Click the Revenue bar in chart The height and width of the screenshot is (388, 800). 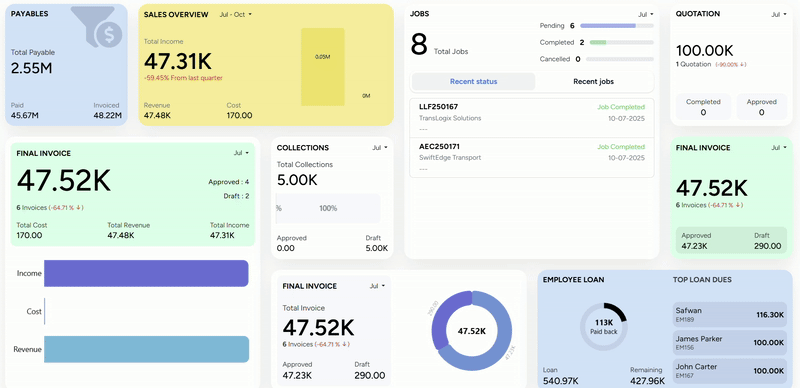pyautogui.click(x=146, y=349)
